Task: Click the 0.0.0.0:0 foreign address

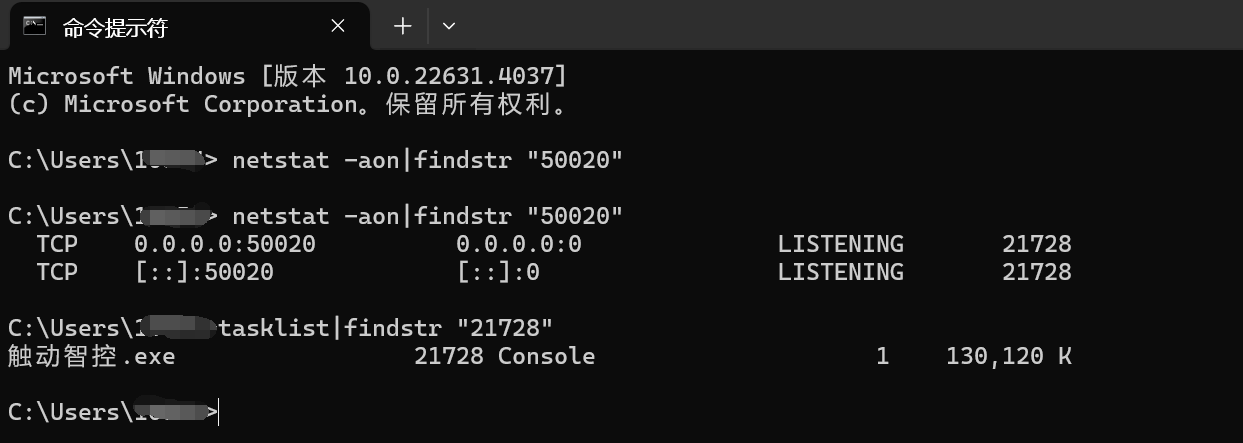Action: [x=519, y=244]
